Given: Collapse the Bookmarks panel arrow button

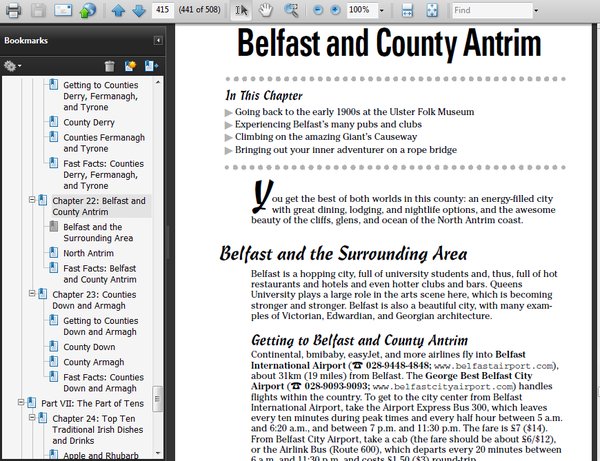Looking at the screenshot, I should point(158,40).
